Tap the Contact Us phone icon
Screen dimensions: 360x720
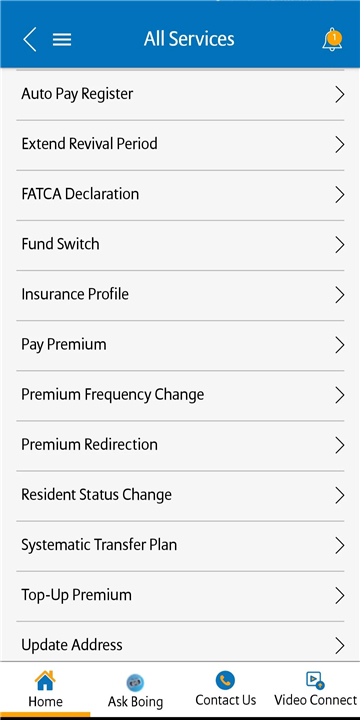click(x=225, y=680)
